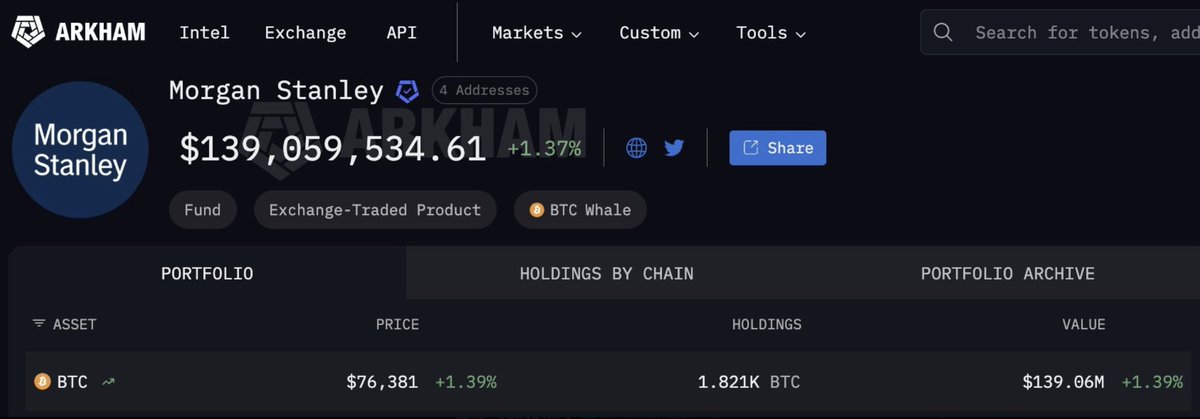The image size is (1200, 419).
Task: Switch to the Holdings by Chain tab
Action: [x=606, y=273]
